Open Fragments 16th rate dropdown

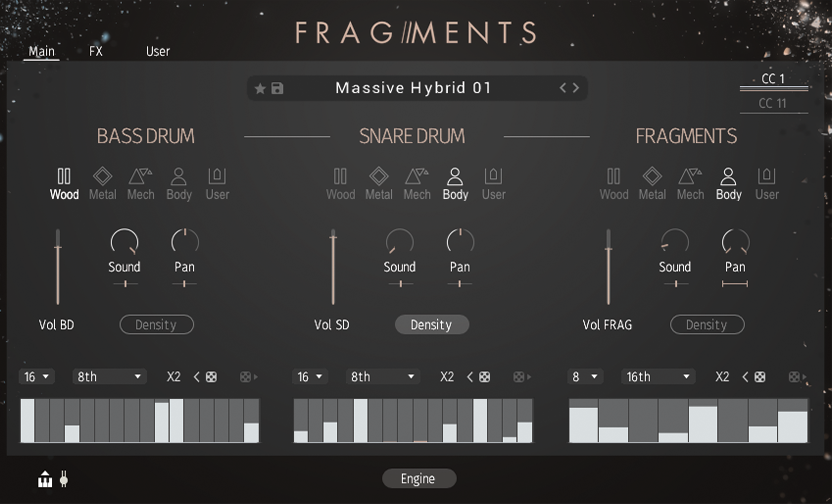(x=659, y=377)
